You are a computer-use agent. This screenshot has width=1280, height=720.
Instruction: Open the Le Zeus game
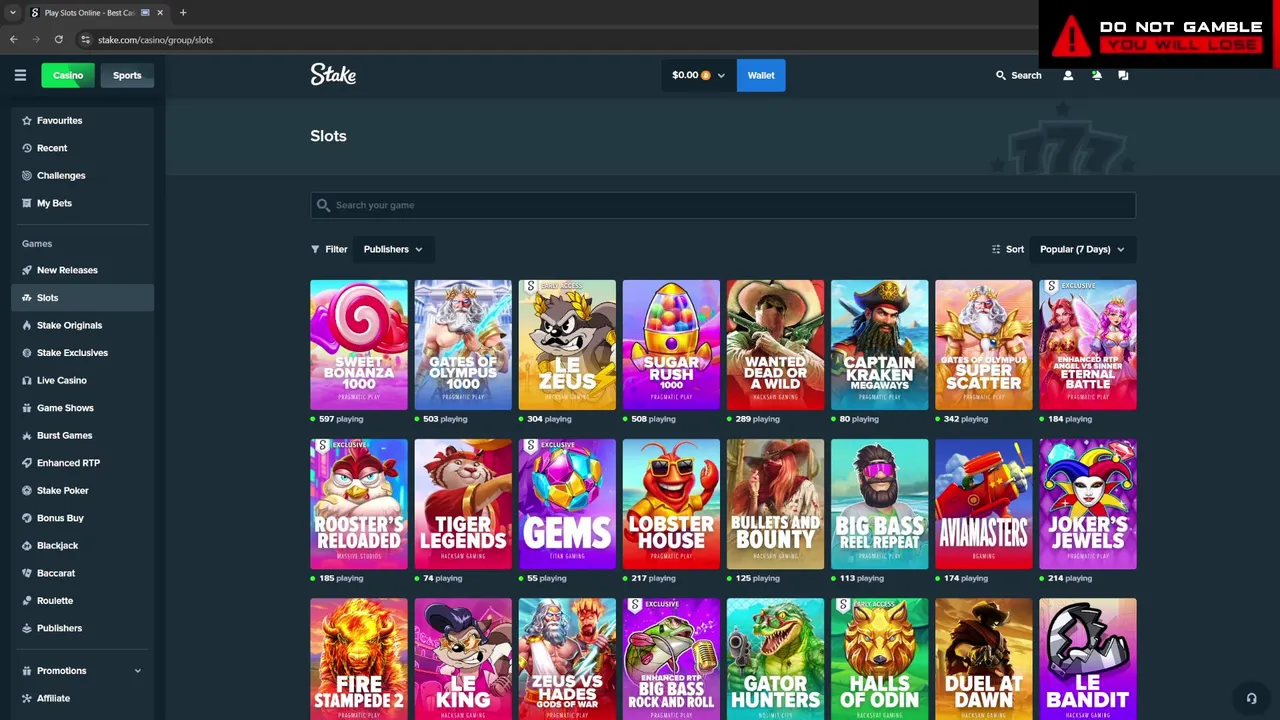click(567, 345)
